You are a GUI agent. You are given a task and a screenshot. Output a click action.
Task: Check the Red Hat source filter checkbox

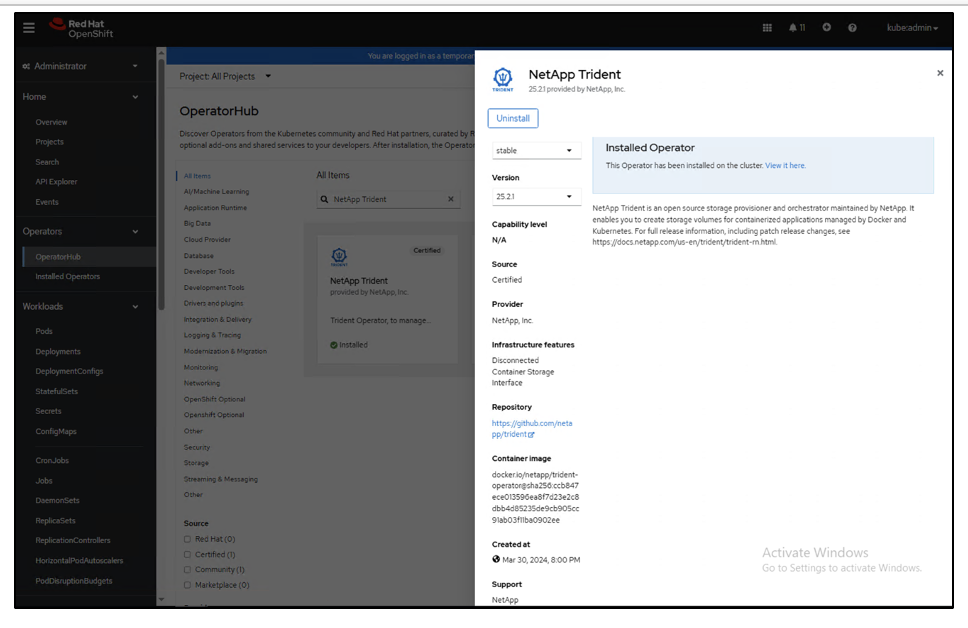[187, 539]
